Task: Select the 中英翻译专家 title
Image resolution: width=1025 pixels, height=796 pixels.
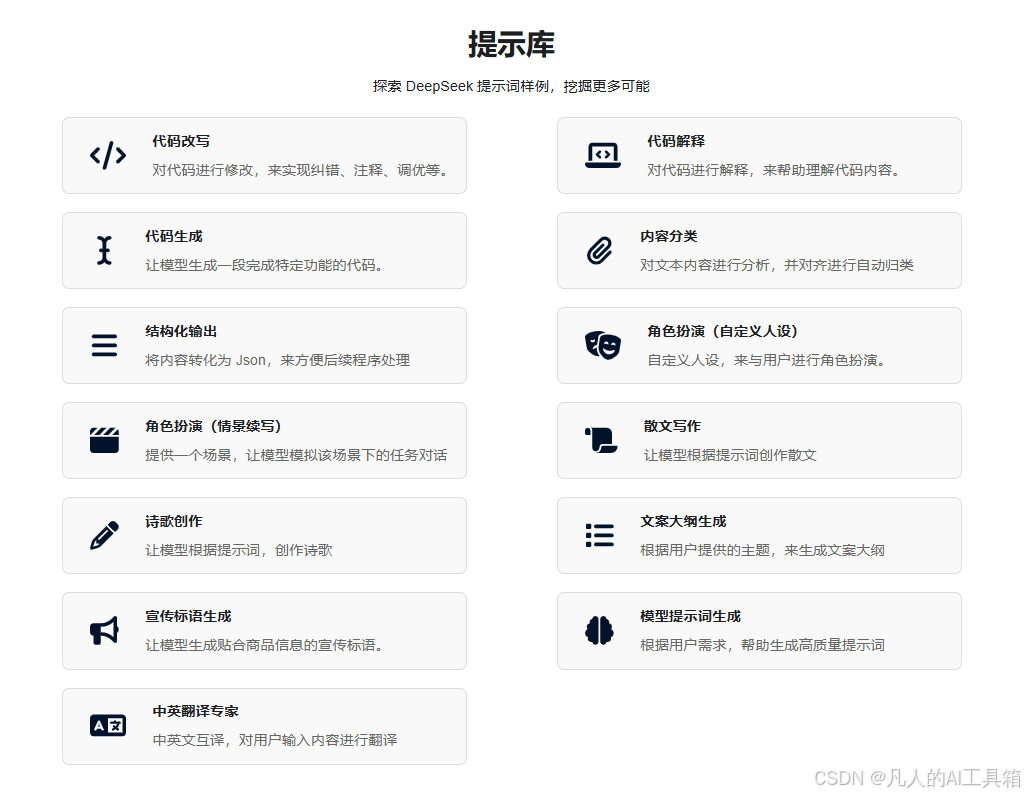Action: coord(195,711)
